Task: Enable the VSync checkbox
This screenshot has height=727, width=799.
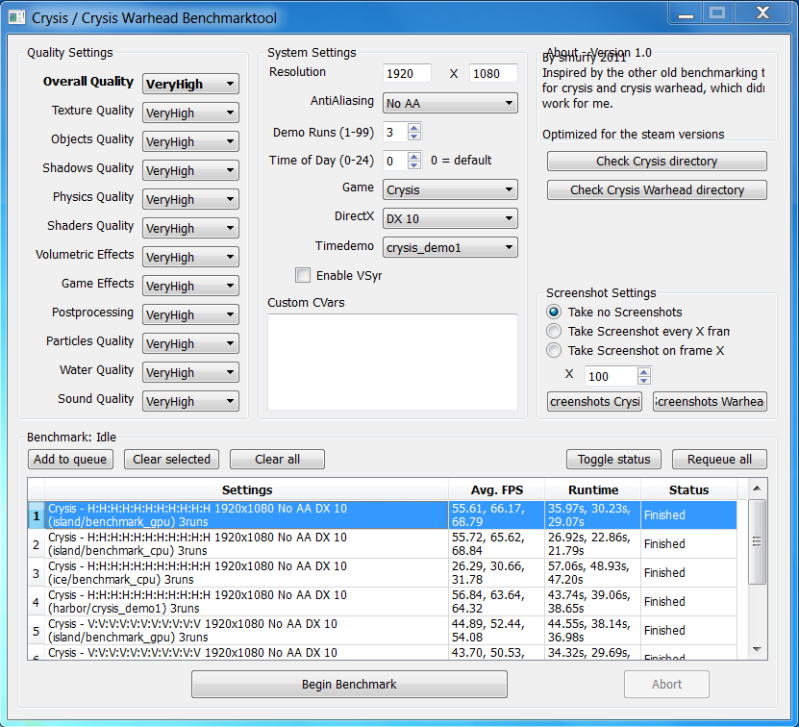Action: click(x=303, y=275)
